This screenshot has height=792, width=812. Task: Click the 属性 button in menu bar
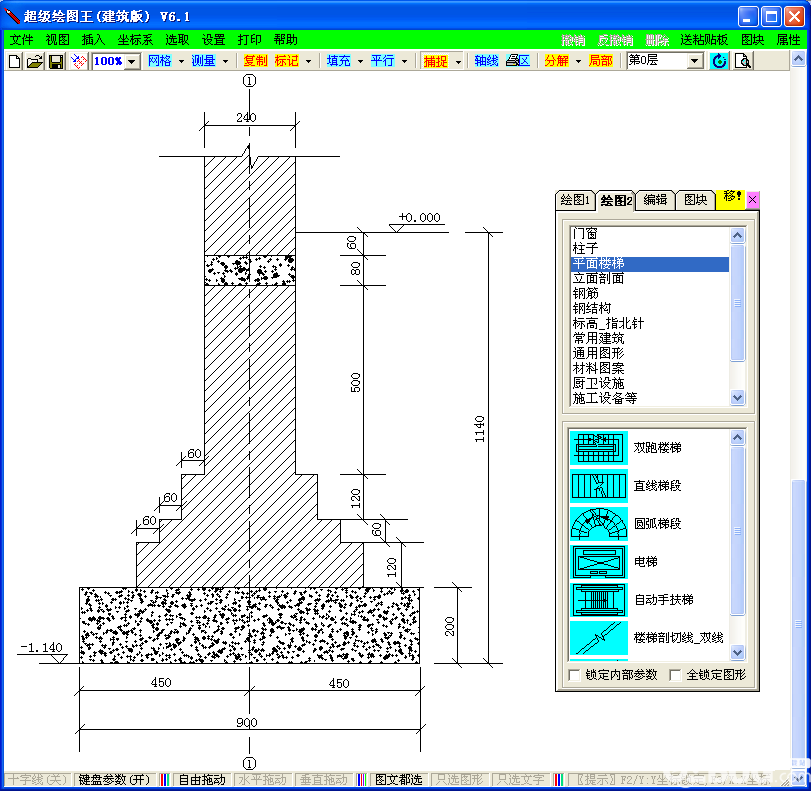(788, 40)
